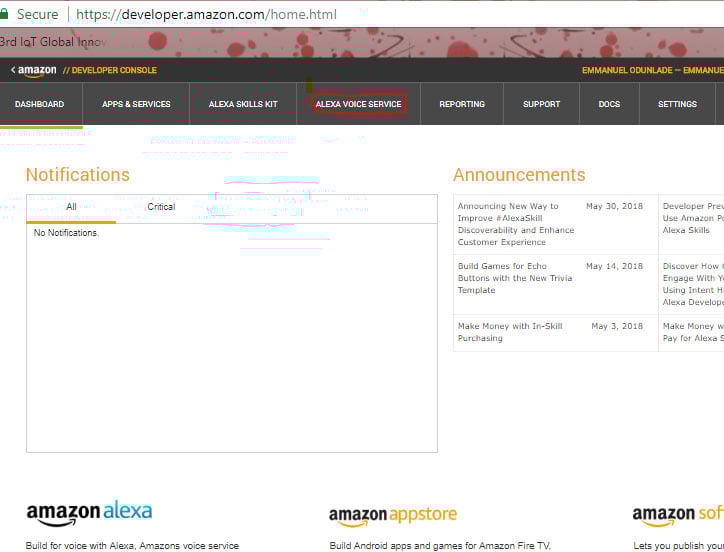Viewport: 724px width, 552px height.
Task: Click the Emmanuel Odunlade account name
Action: [653, 70]
